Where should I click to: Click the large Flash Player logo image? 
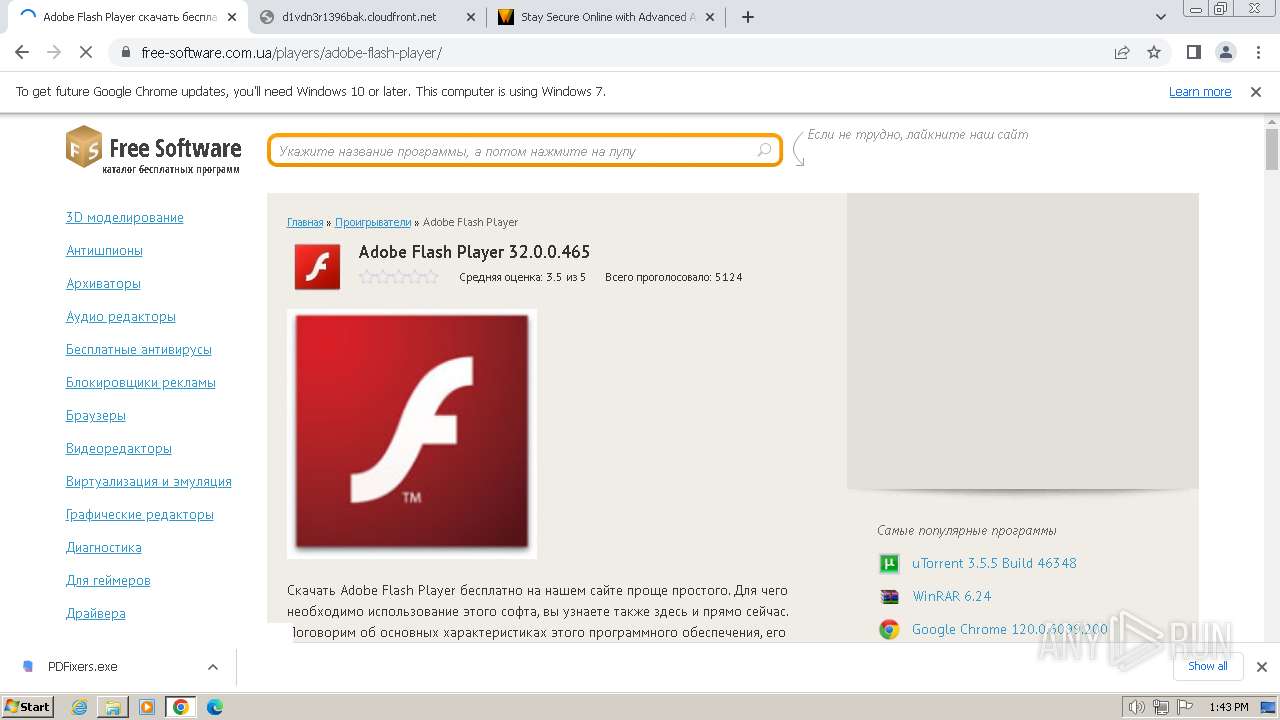[412, 433]
